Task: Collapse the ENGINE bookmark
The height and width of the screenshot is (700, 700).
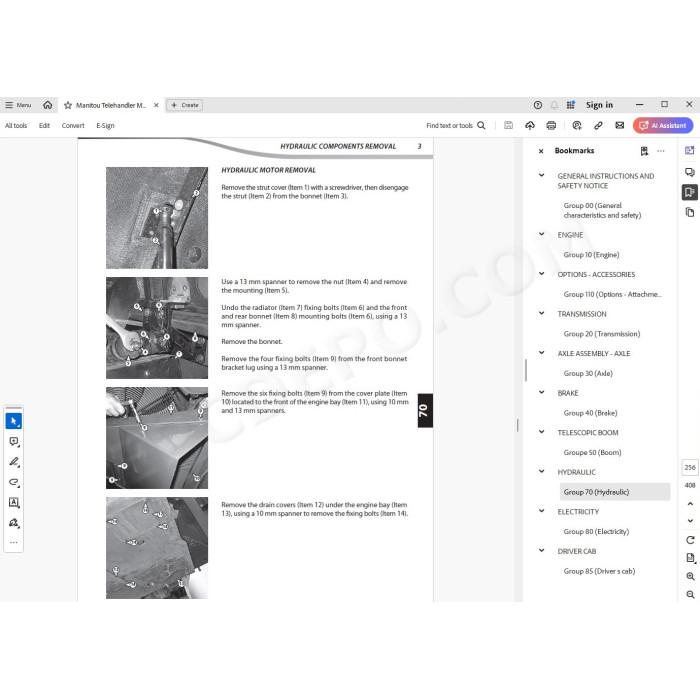Action: (x=542, y=234)
